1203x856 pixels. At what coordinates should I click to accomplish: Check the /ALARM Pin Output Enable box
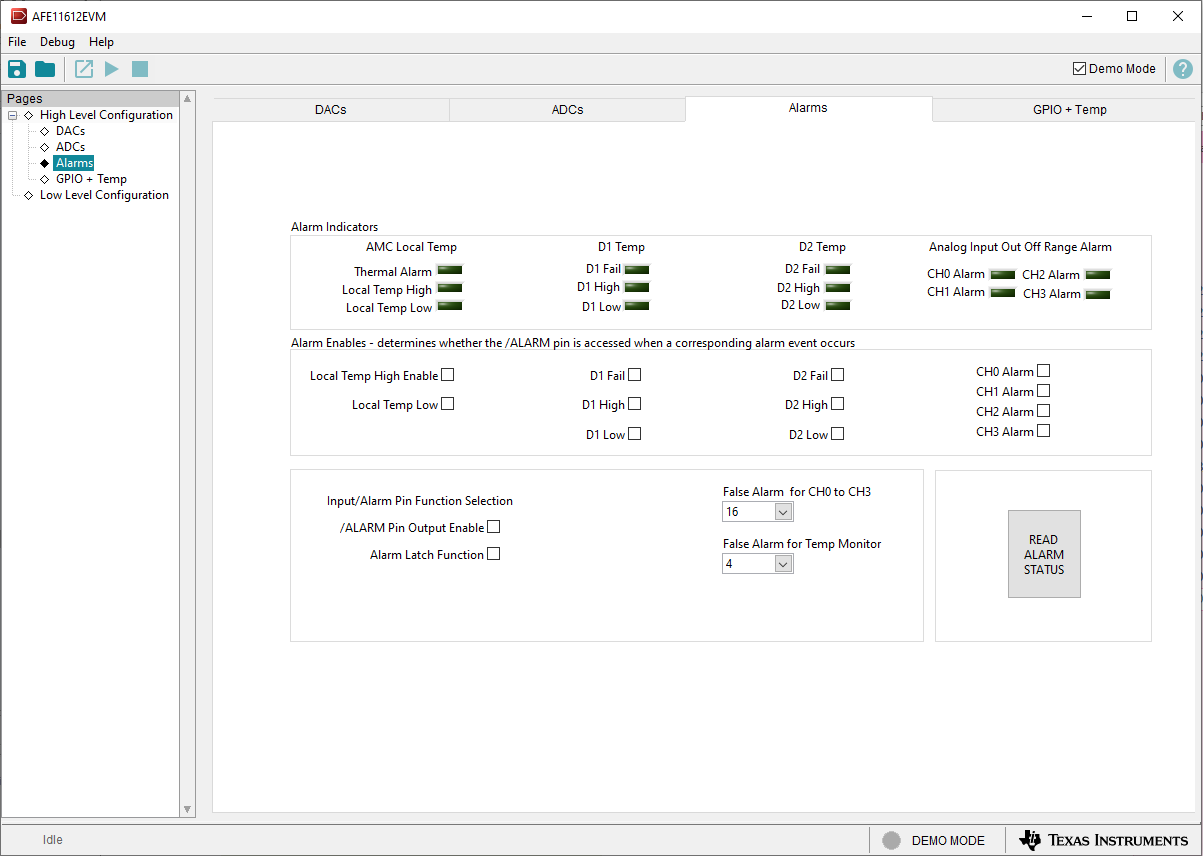[493, 527]
